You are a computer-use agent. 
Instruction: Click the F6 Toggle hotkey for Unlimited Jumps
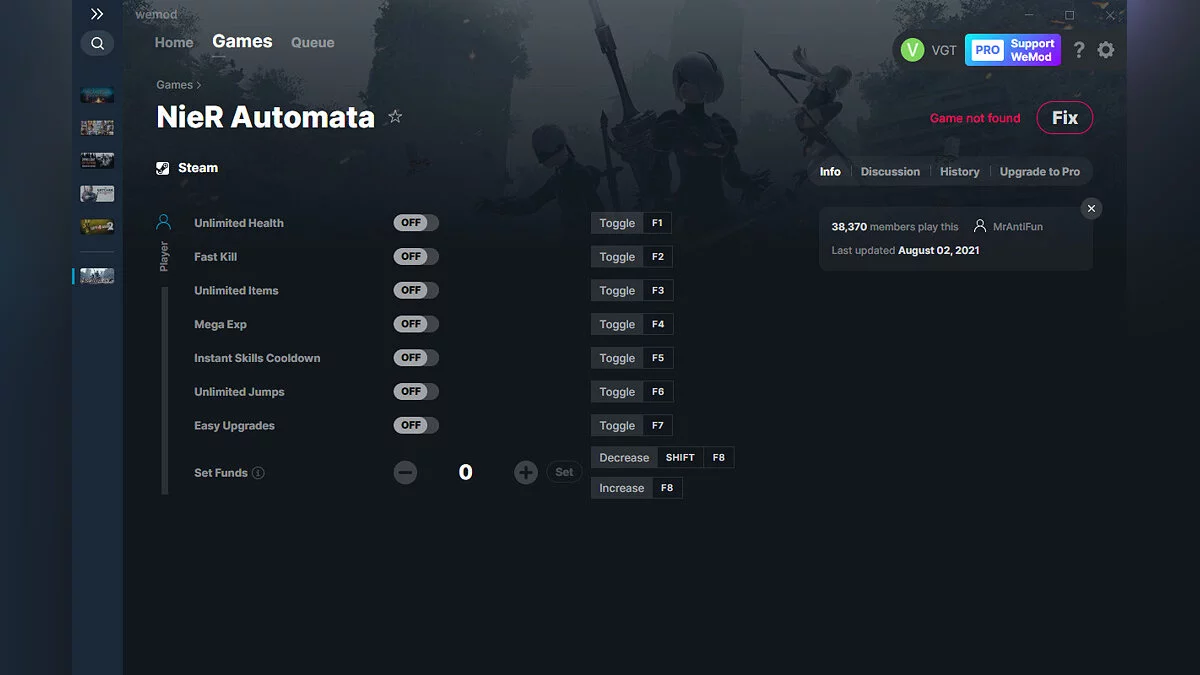pyautogui.click(x=631, y=392)
